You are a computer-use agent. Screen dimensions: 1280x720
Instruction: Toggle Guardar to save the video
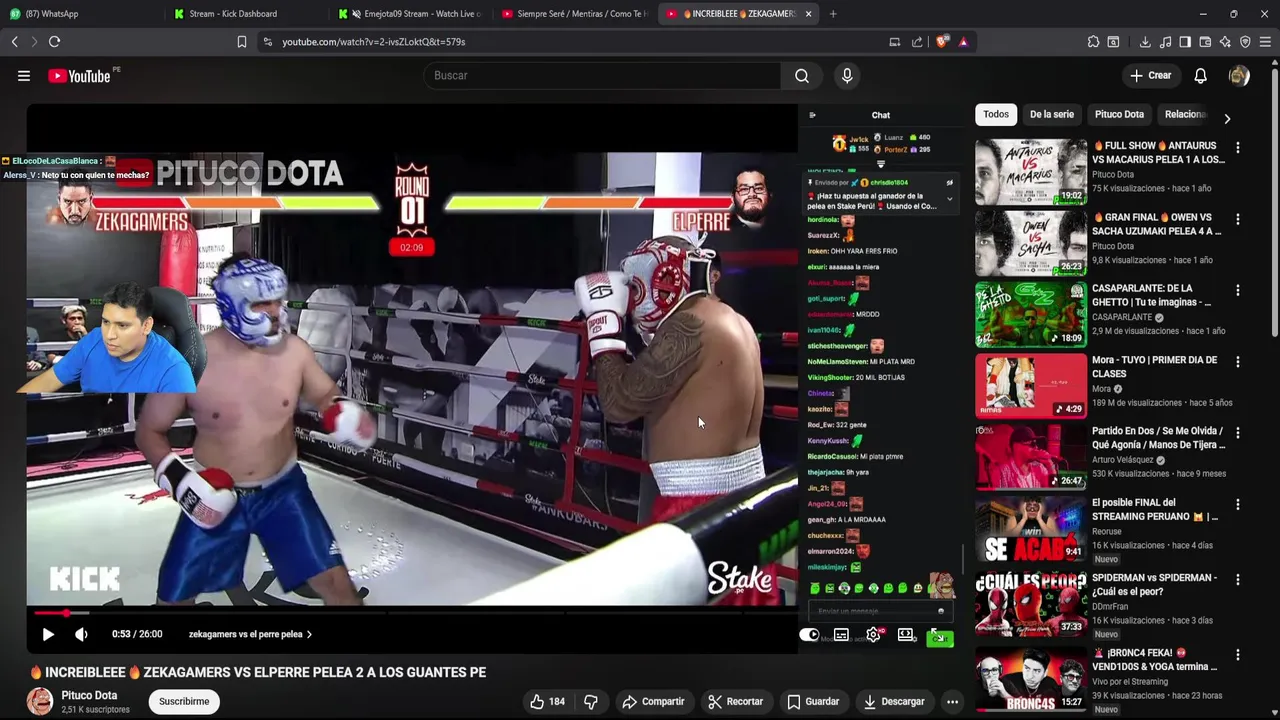(813, 702)
